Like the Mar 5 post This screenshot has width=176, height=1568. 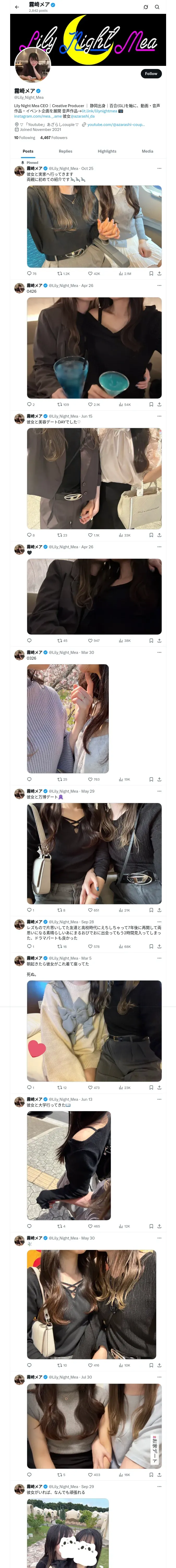tap(90, 1088)
